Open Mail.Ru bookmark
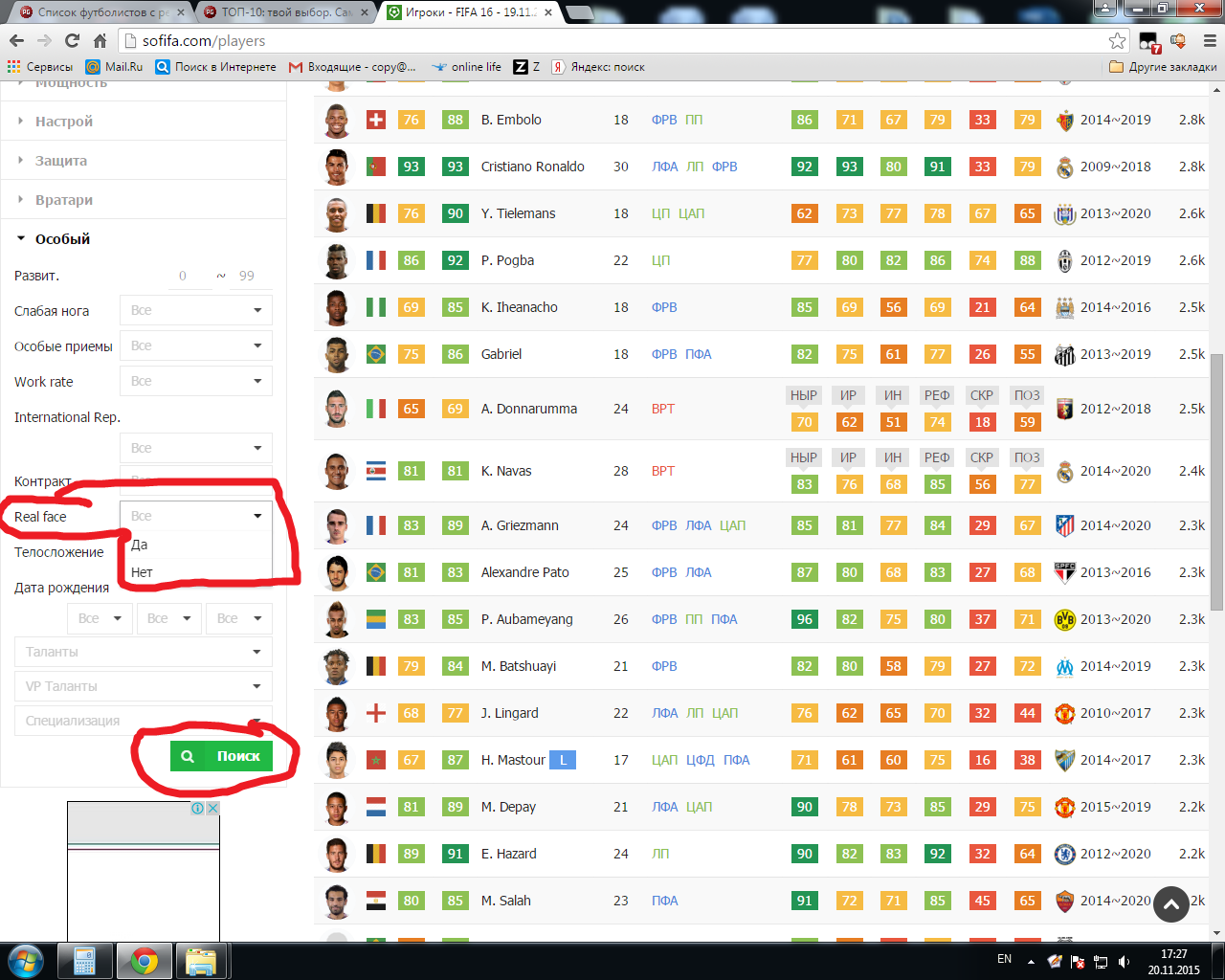Image resolution: width=1225 pixels, height=980 pixels. click(114, 67)
